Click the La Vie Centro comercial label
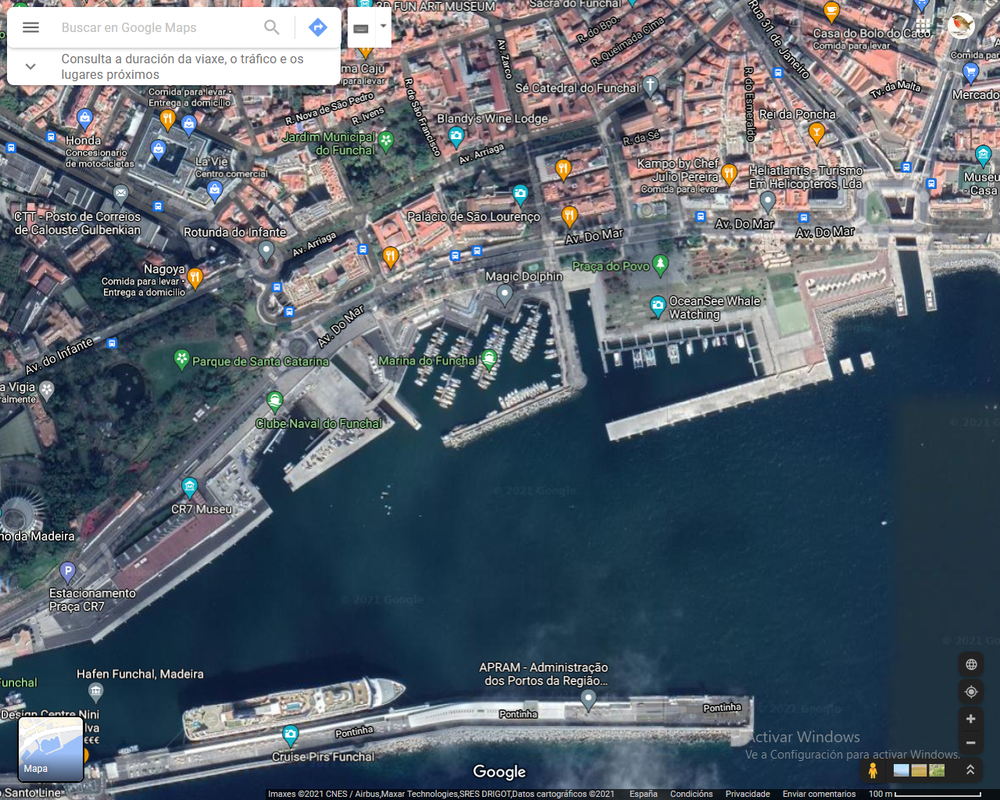 [230, 167]
